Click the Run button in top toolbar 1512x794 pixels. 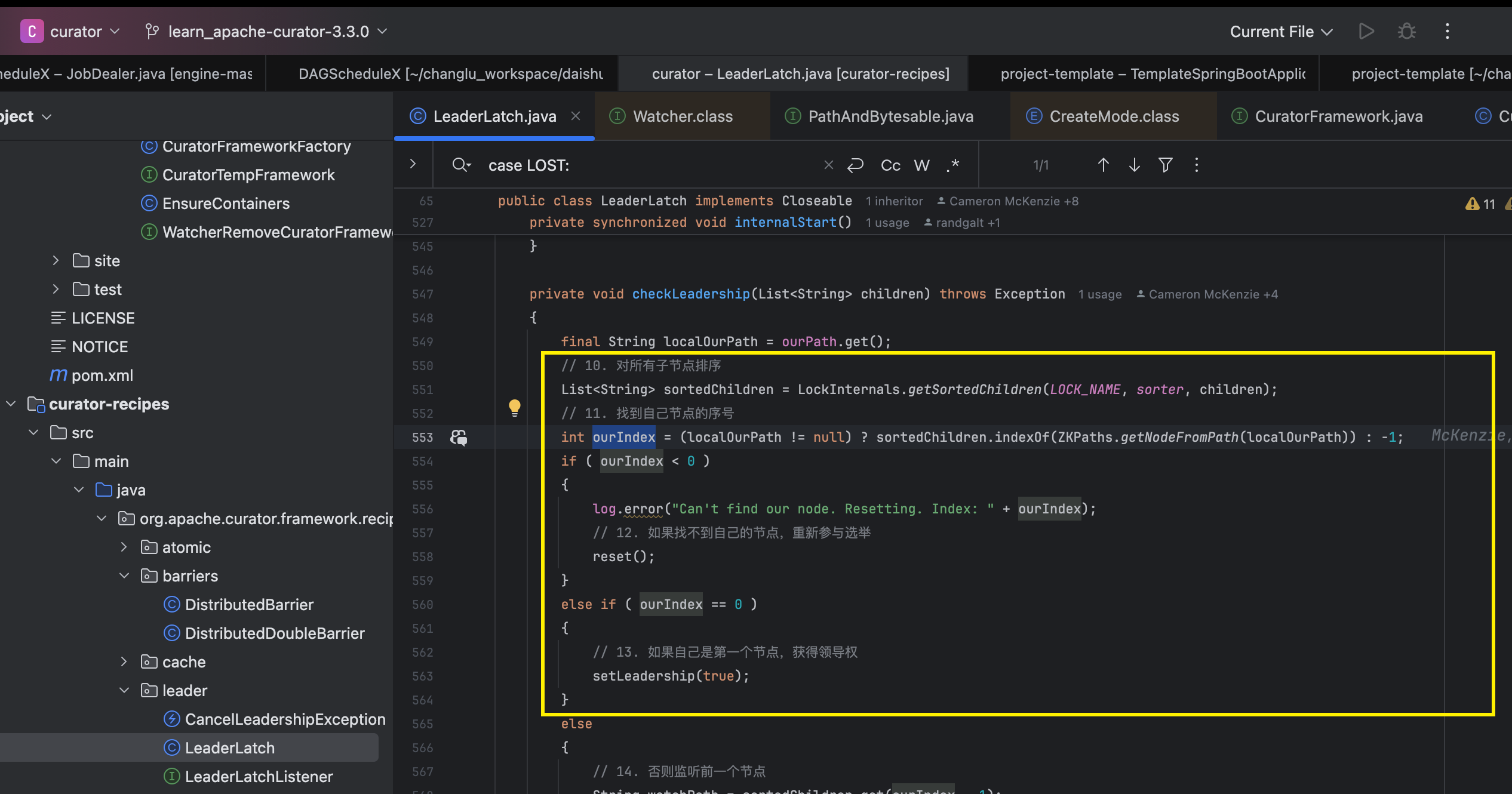[x=1366, y=31]
